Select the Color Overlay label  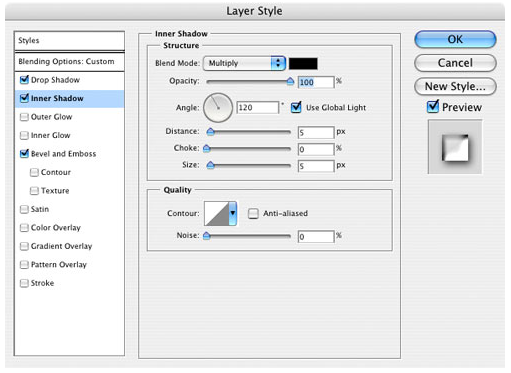(56, 228)
